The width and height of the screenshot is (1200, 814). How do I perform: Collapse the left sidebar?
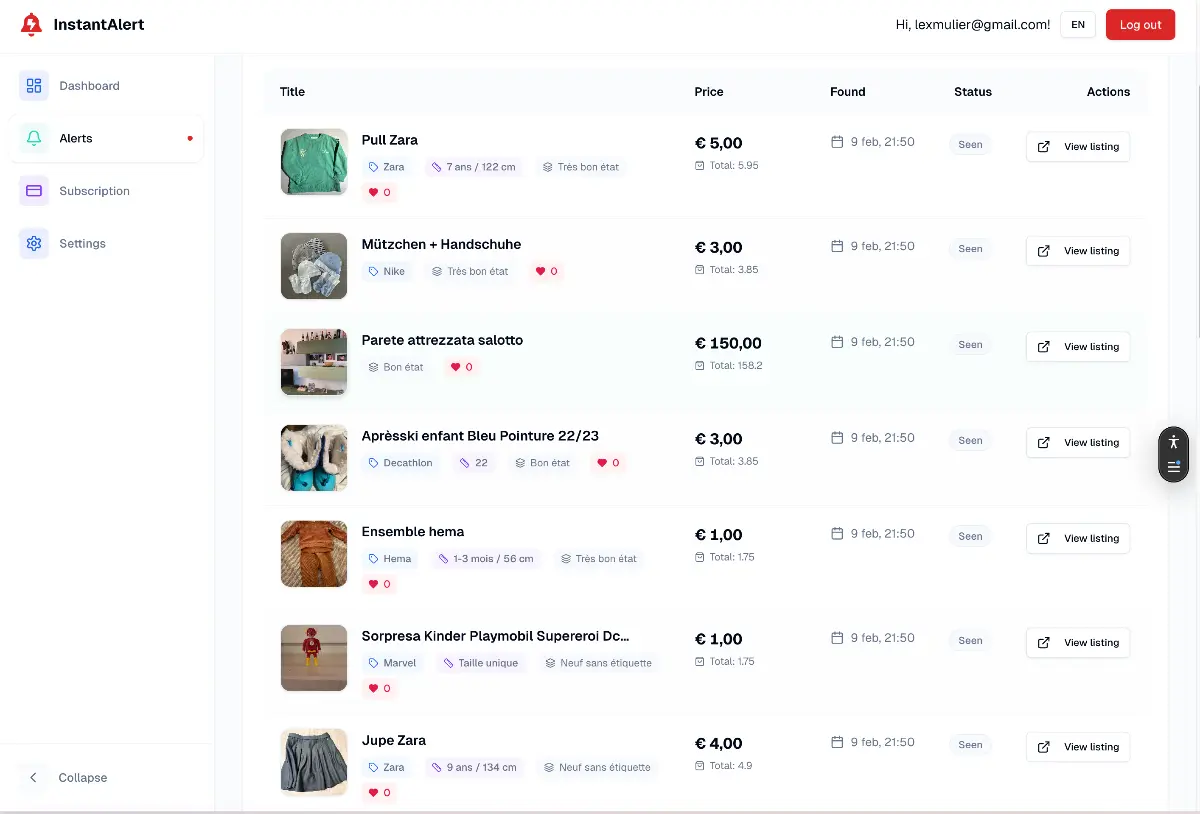(x=72, y=777)
